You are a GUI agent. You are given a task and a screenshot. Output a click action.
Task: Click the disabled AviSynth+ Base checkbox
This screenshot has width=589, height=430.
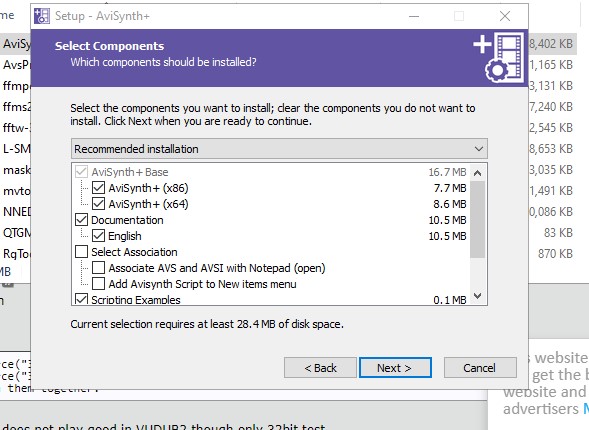82,172
